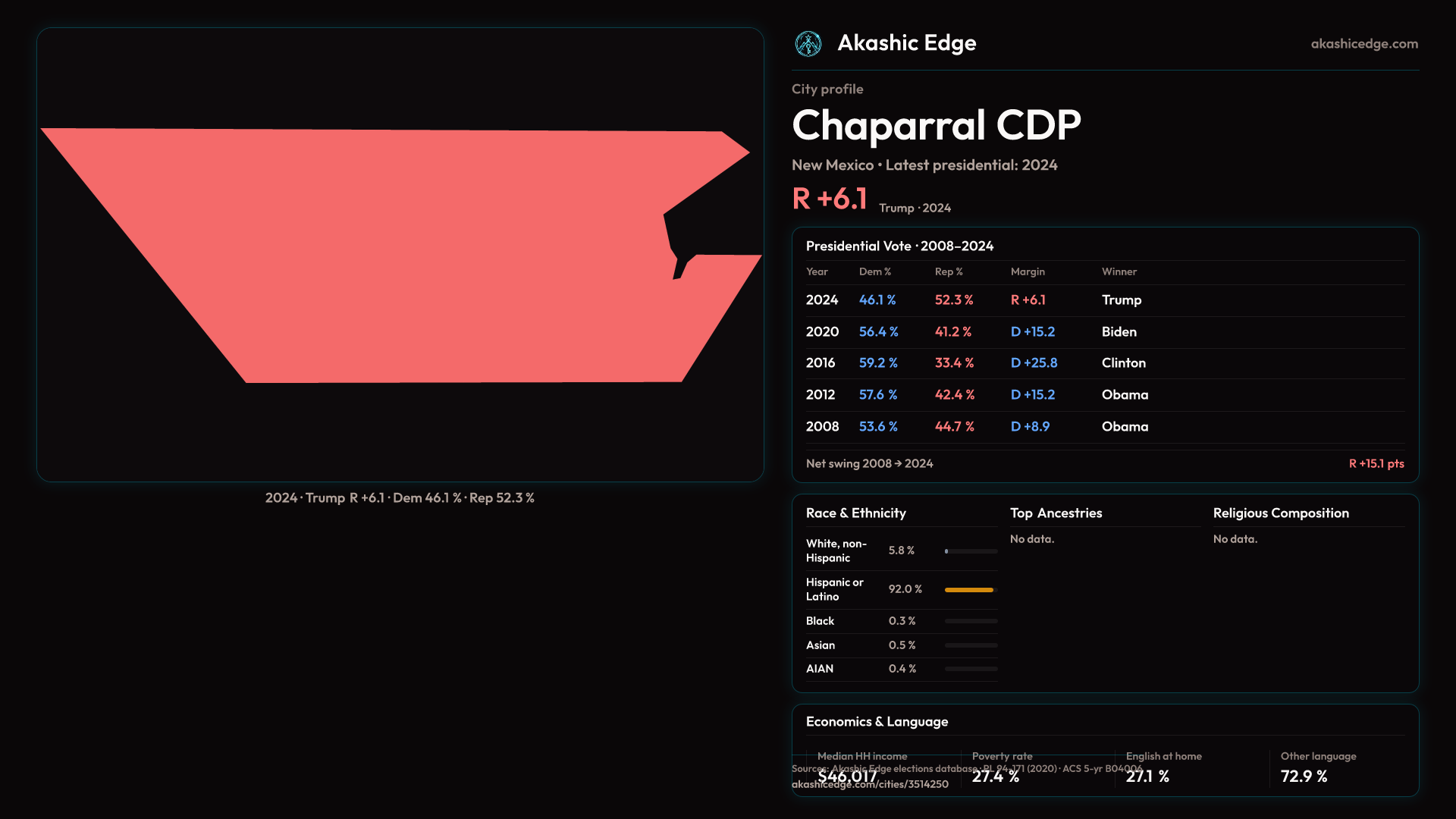The height and width of the screenshot is (819, 1456).
Task: Select the 2016 Clinton result row
Action: (x=1104, y=363)
